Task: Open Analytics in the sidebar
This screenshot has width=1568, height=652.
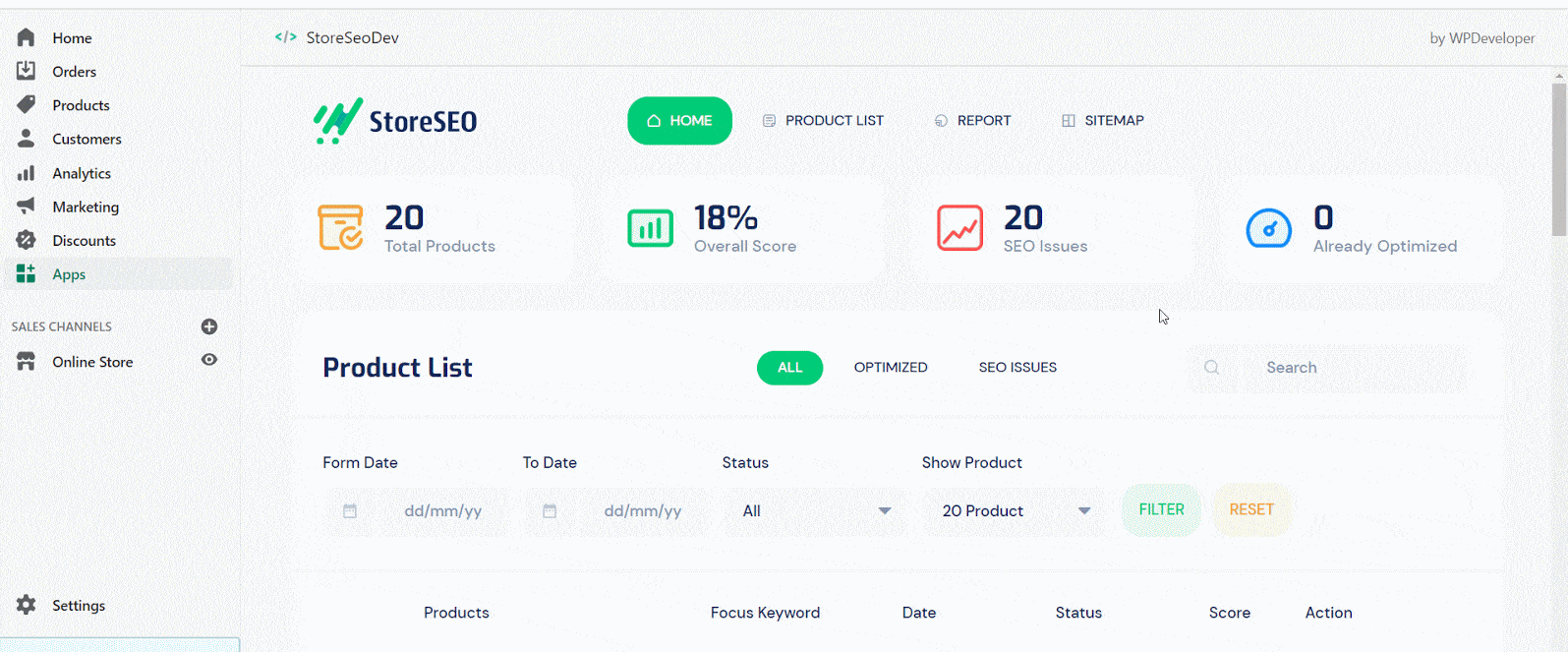Action: (x=82, y=173)
